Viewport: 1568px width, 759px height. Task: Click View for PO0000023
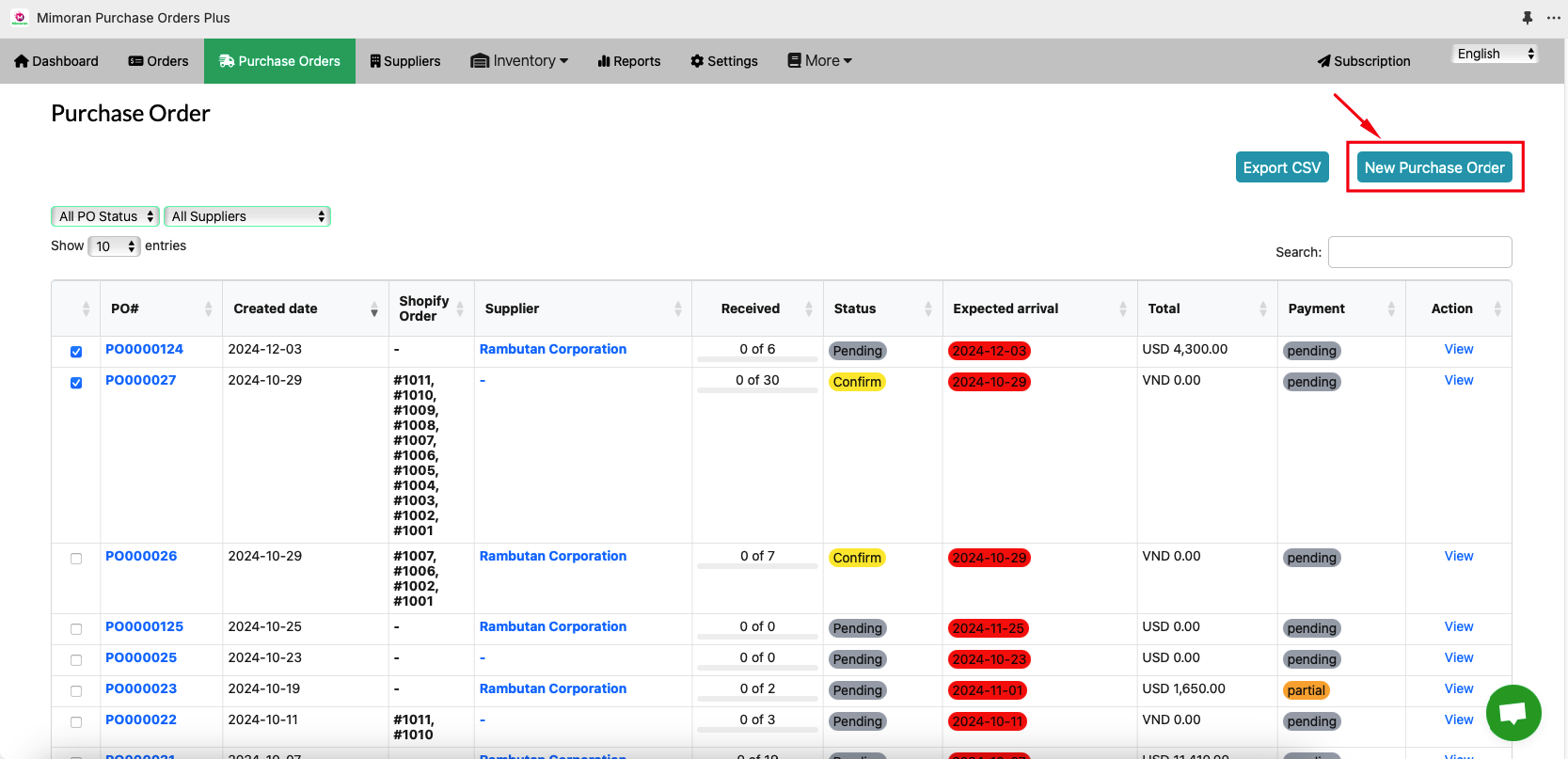point(1459,688)
